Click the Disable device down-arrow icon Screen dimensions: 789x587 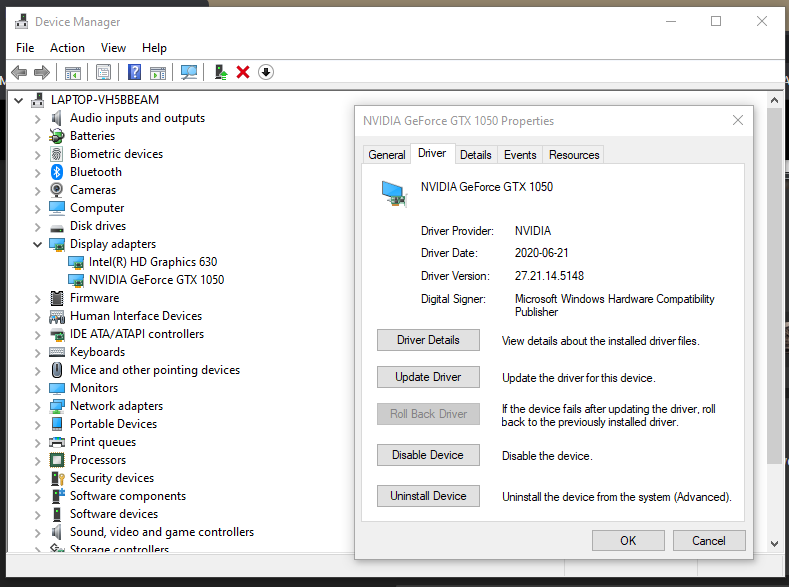[266, 72]
